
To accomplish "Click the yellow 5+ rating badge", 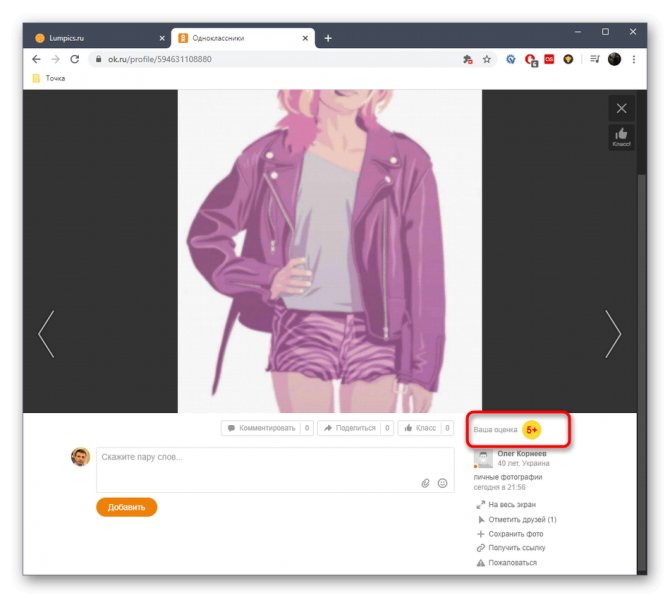I will point(532,430).
